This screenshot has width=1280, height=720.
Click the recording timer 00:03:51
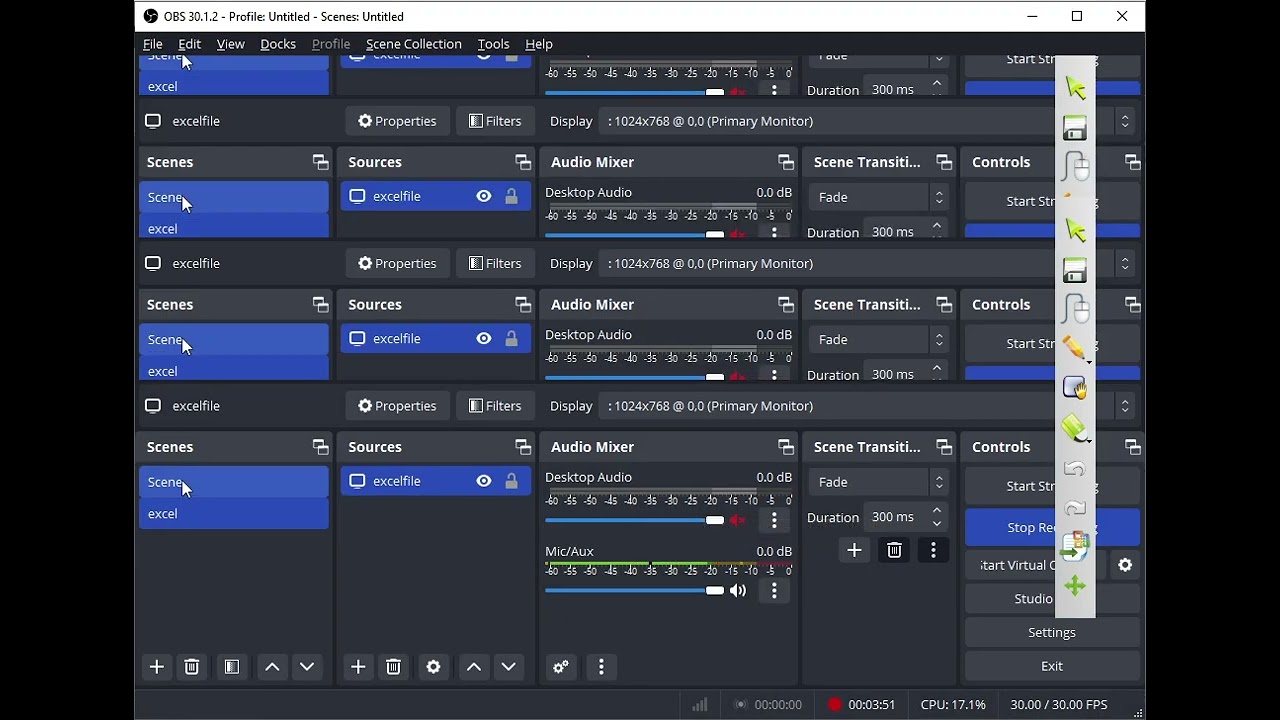tap(871, 705)
